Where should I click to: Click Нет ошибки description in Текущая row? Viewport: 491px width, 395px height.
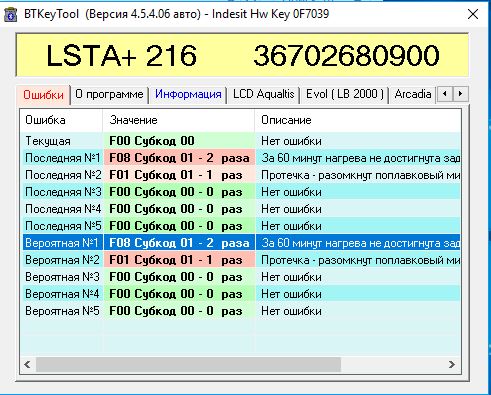(291, 141)
